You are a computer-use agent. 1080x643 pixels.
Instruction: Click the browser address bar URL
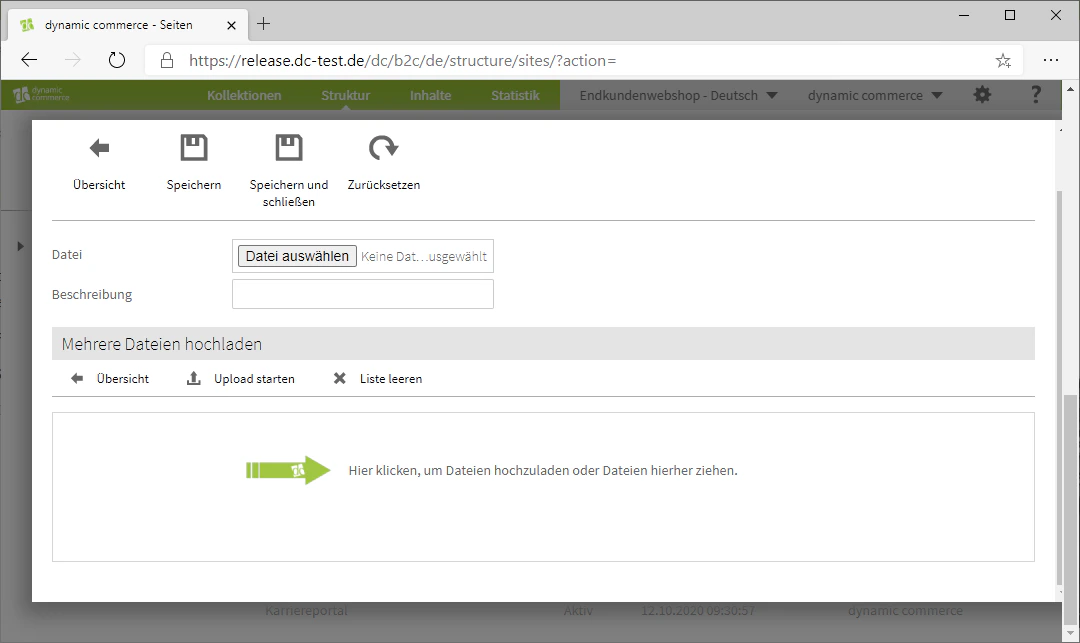coord(402,61)
